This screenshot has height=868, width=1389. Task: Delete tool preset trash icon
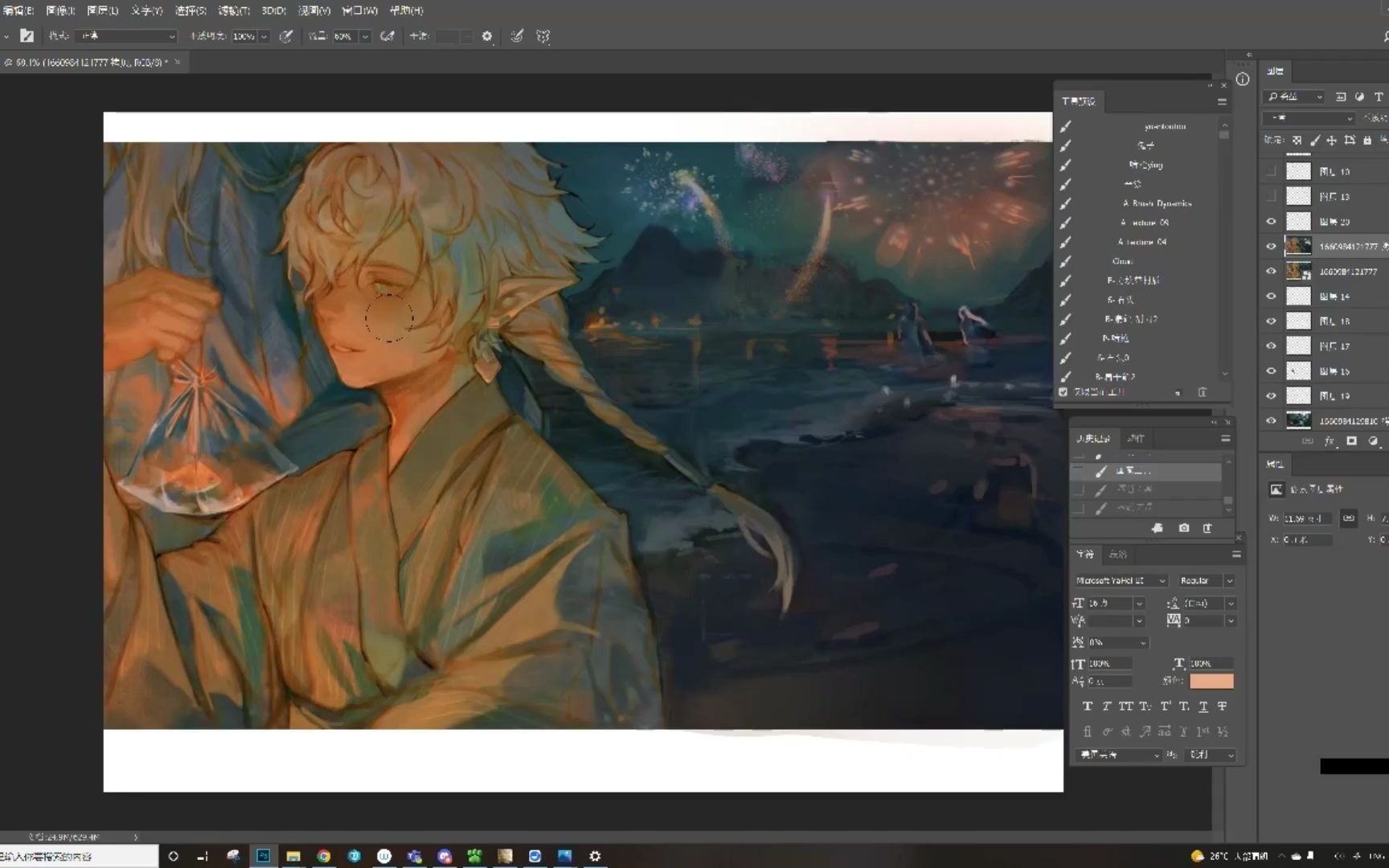(x=1203, y=392)
